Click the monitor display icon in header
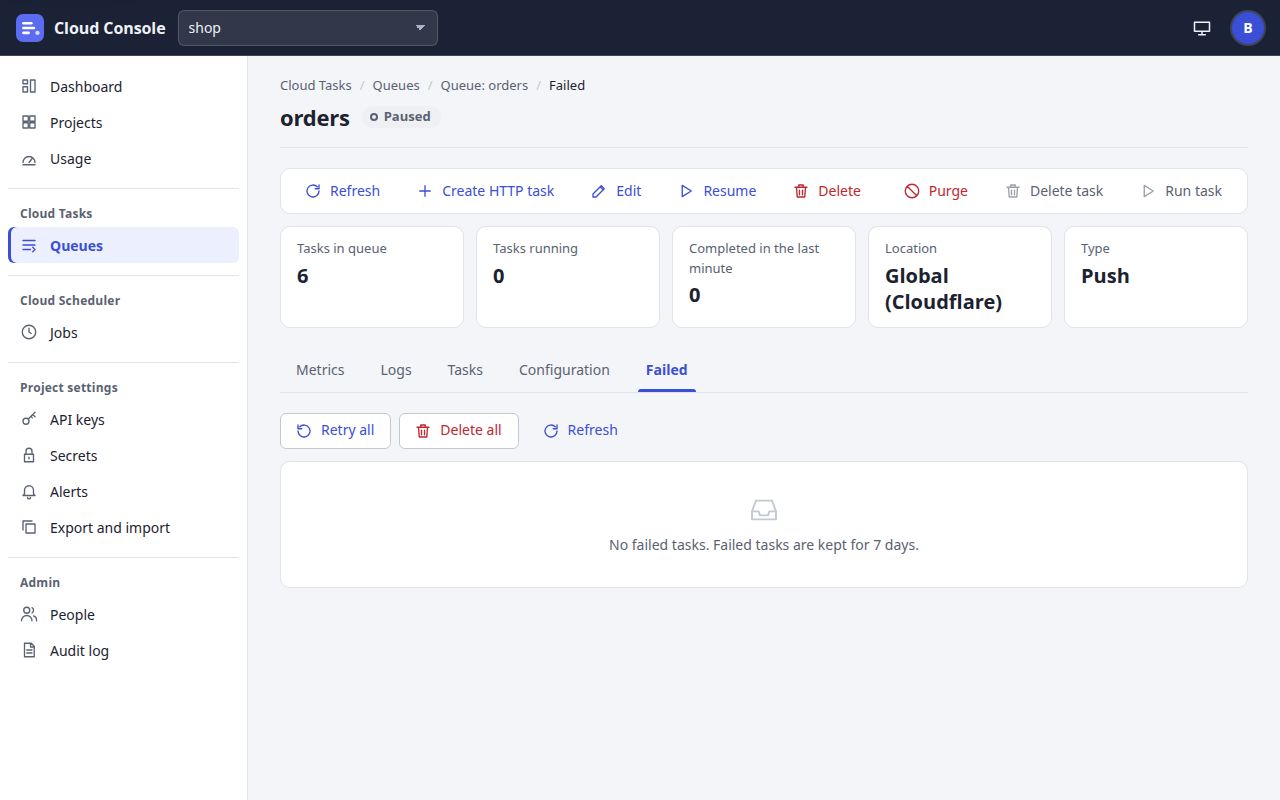The width and height of the screenshot is (1280, 800). [1202, 28]
